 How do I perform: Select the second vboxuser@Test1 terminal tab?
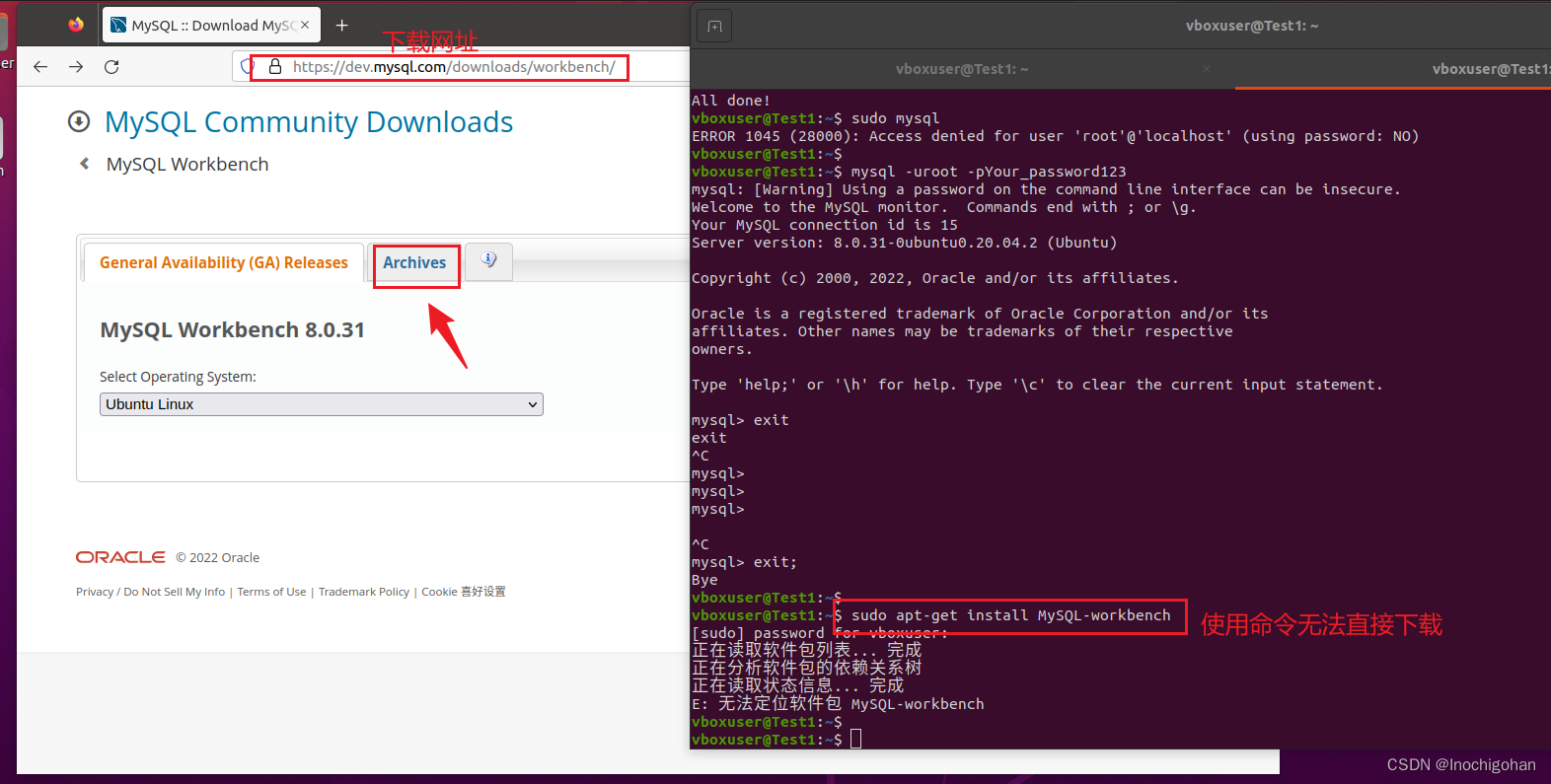coord(1393,69)
